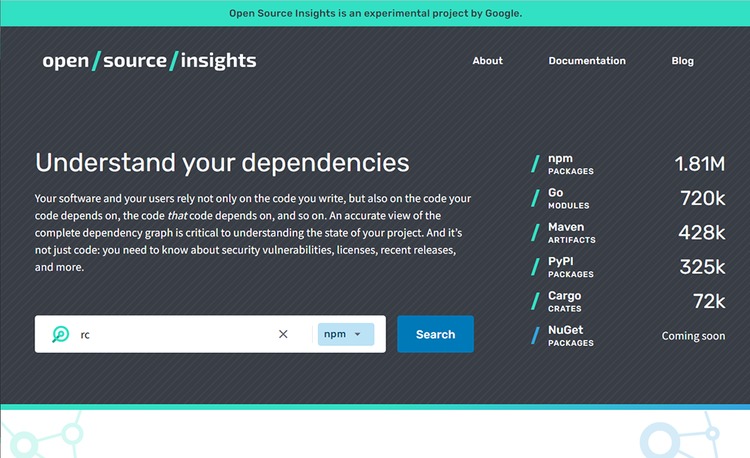This screenshot has height=458, width=750.
Task: Open the npm package system dropdown
Action: [x=346, y=334]
